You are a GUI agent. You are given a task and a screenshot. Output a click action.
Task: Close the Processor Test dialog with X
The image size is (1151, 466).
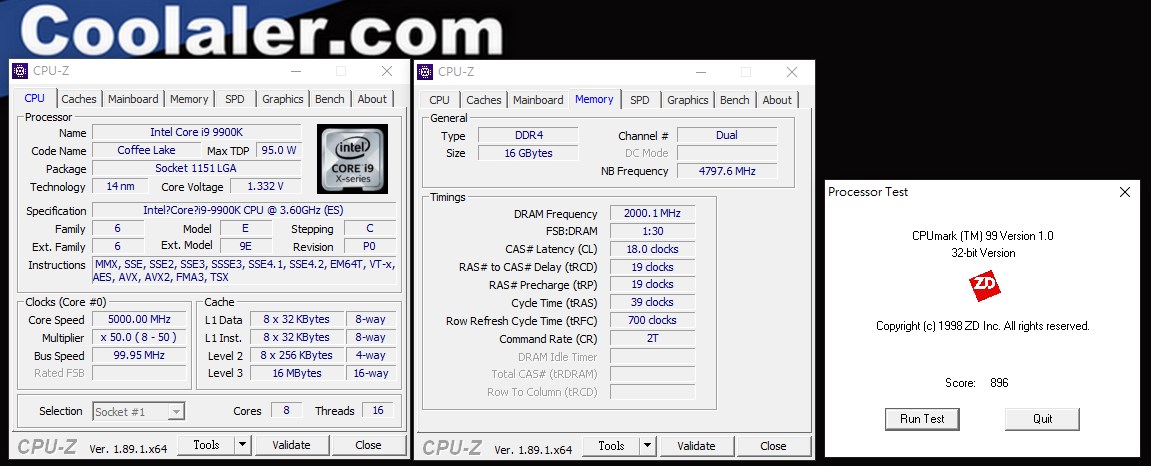coord(1125,192)
